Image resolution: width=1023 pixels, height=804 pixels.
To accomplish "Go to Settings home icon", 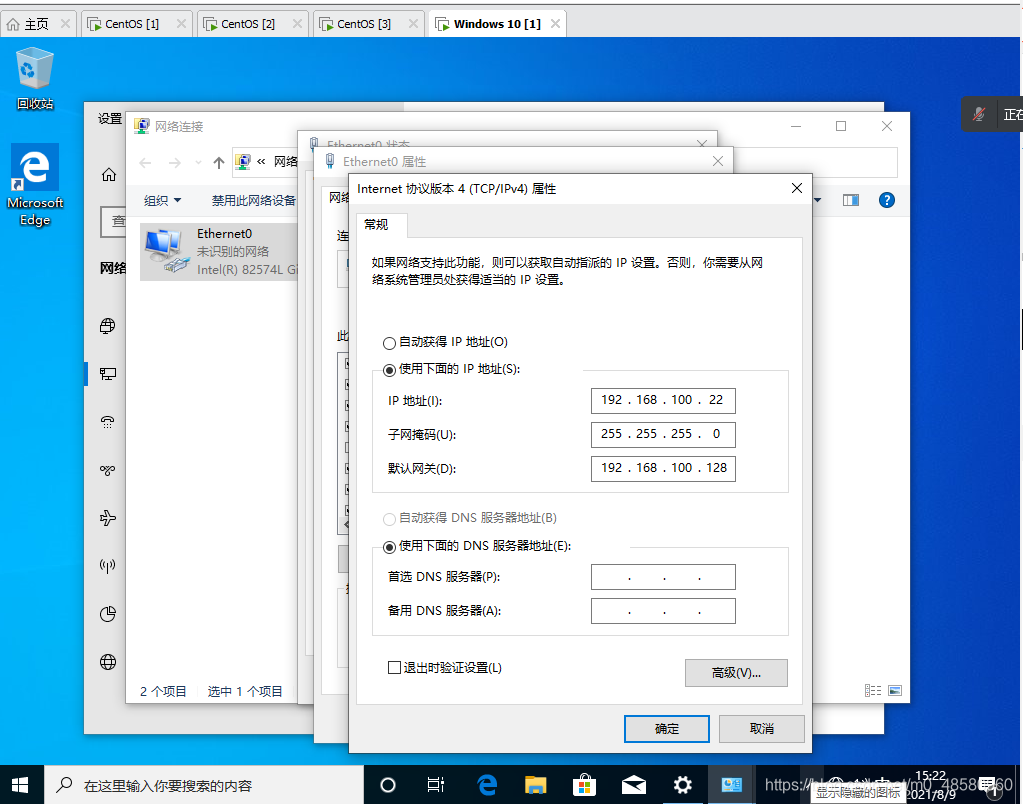I will [108, 174].
